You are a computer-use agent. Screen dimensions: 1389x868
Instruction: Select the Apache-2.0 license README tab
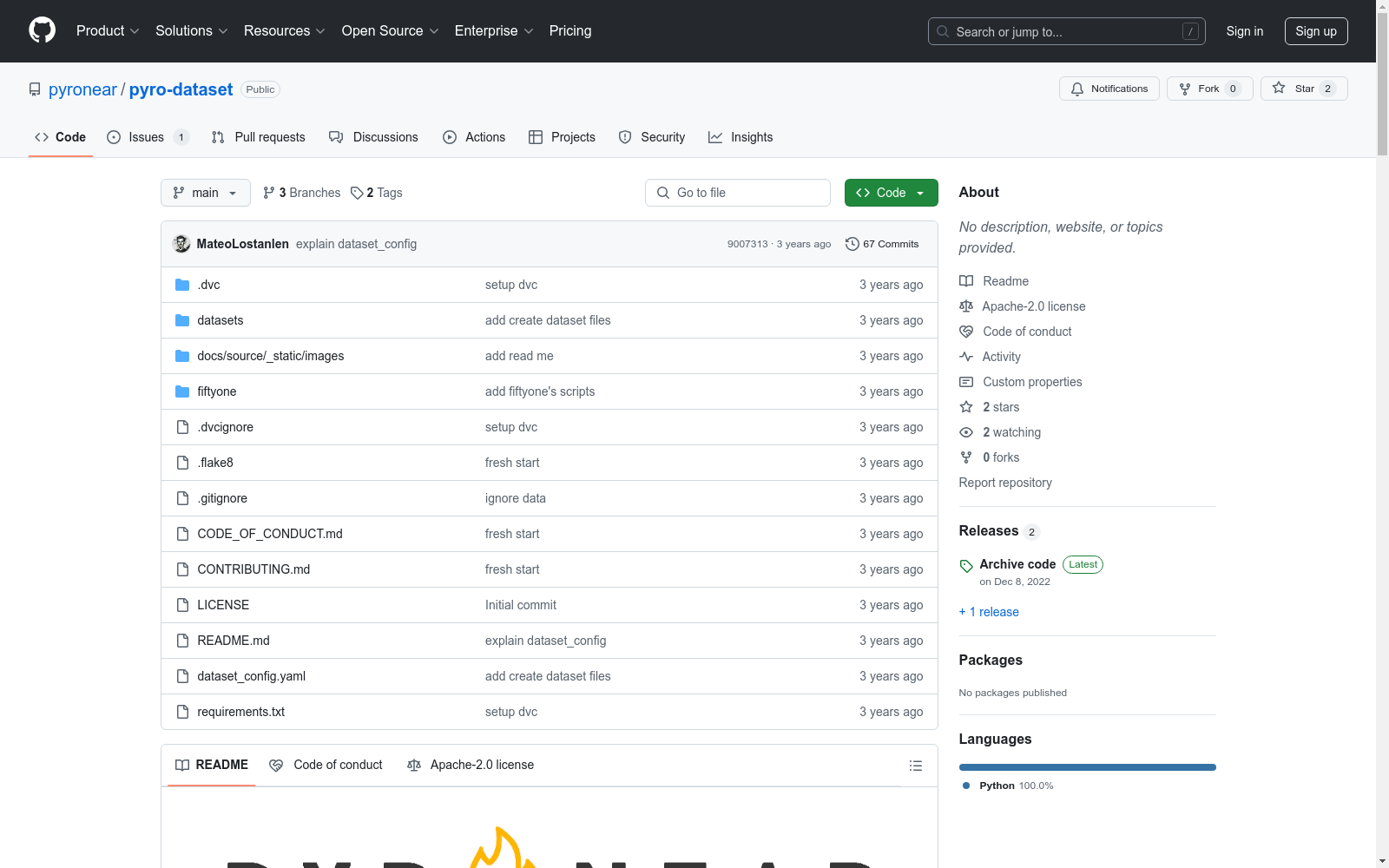pyautogui.click(x=471, y=765)
